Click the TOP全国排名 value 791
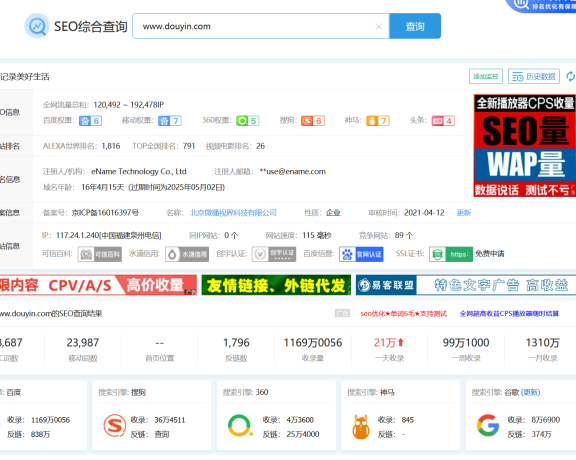Viewport: 576px width, 460px height. [189, 146]
